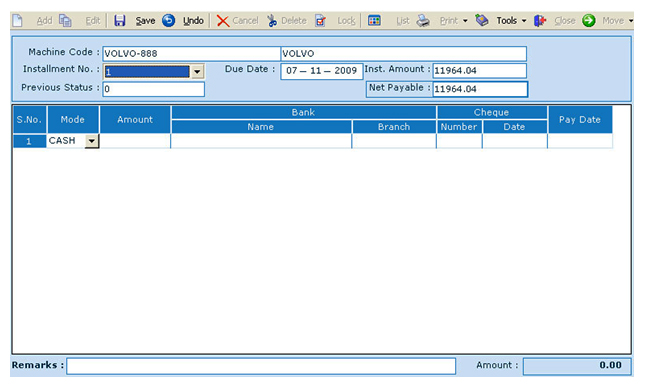Click the Close door icon
The height and width of the screenshot is (389, 646).
[540, 20]
